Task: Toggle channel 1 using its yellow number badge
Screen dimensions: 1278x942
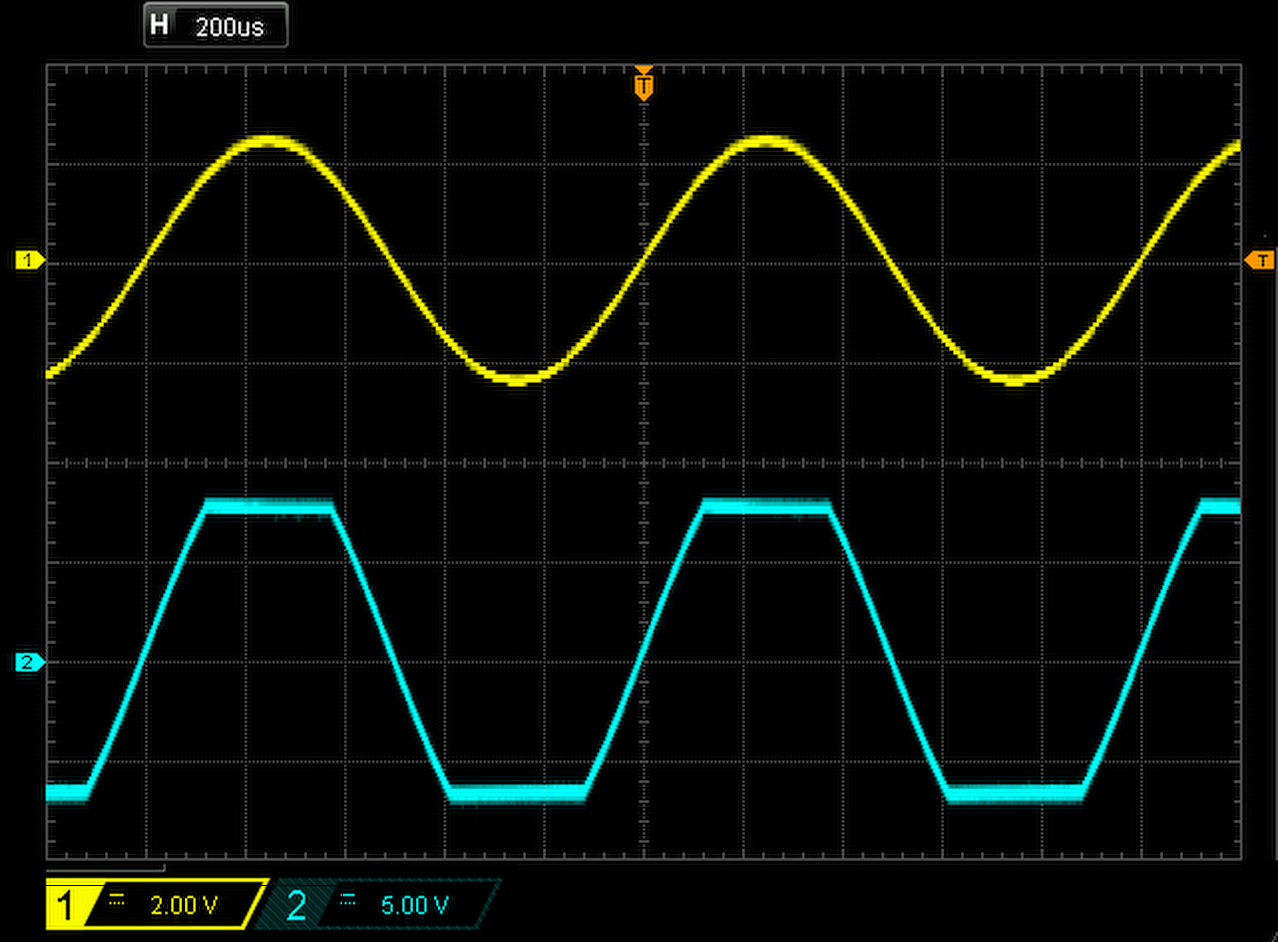Action: tap(66, 906)
